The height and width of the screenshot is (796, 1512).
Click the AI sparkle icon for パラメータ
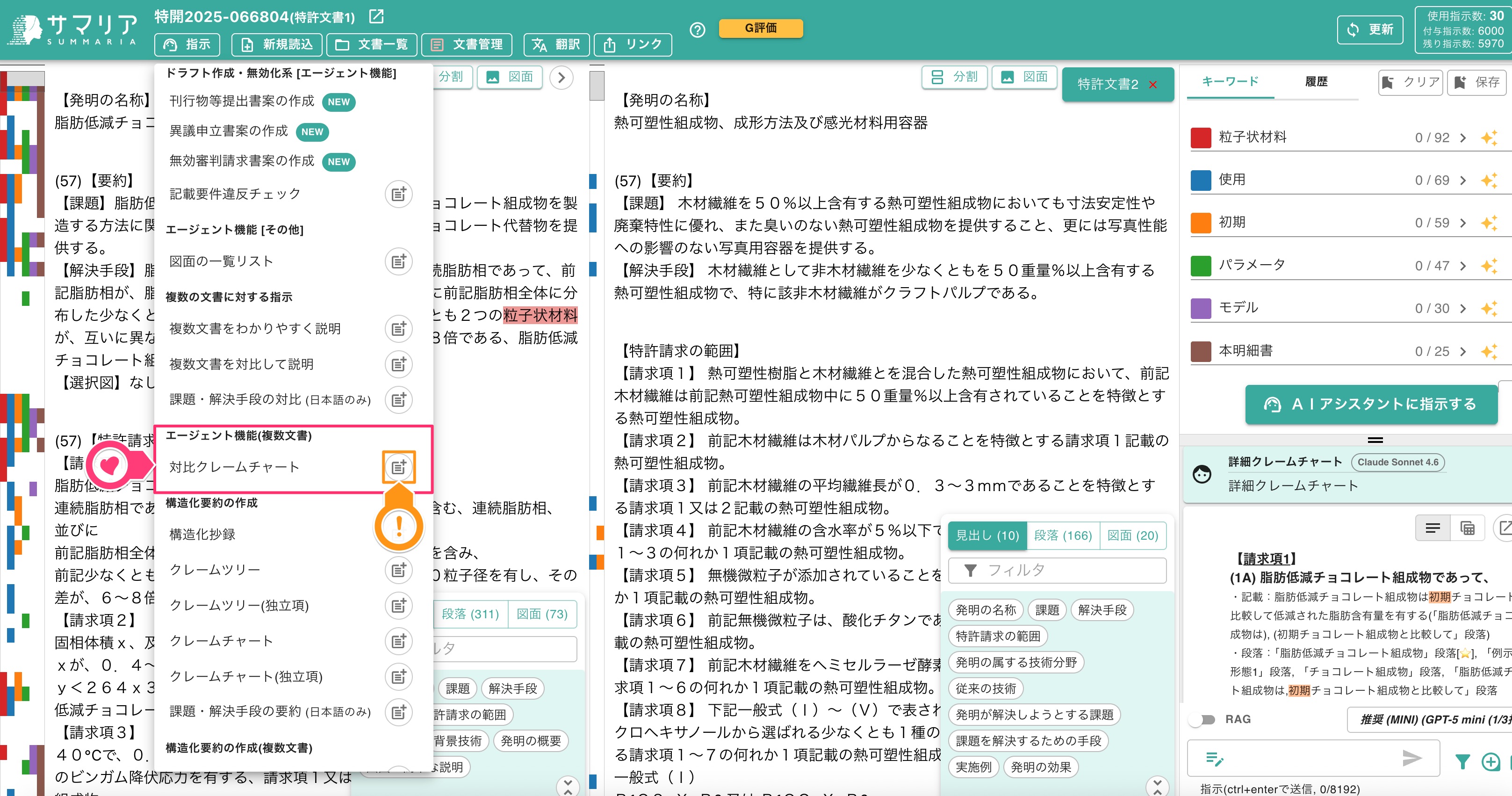[x=1489, y=265]
